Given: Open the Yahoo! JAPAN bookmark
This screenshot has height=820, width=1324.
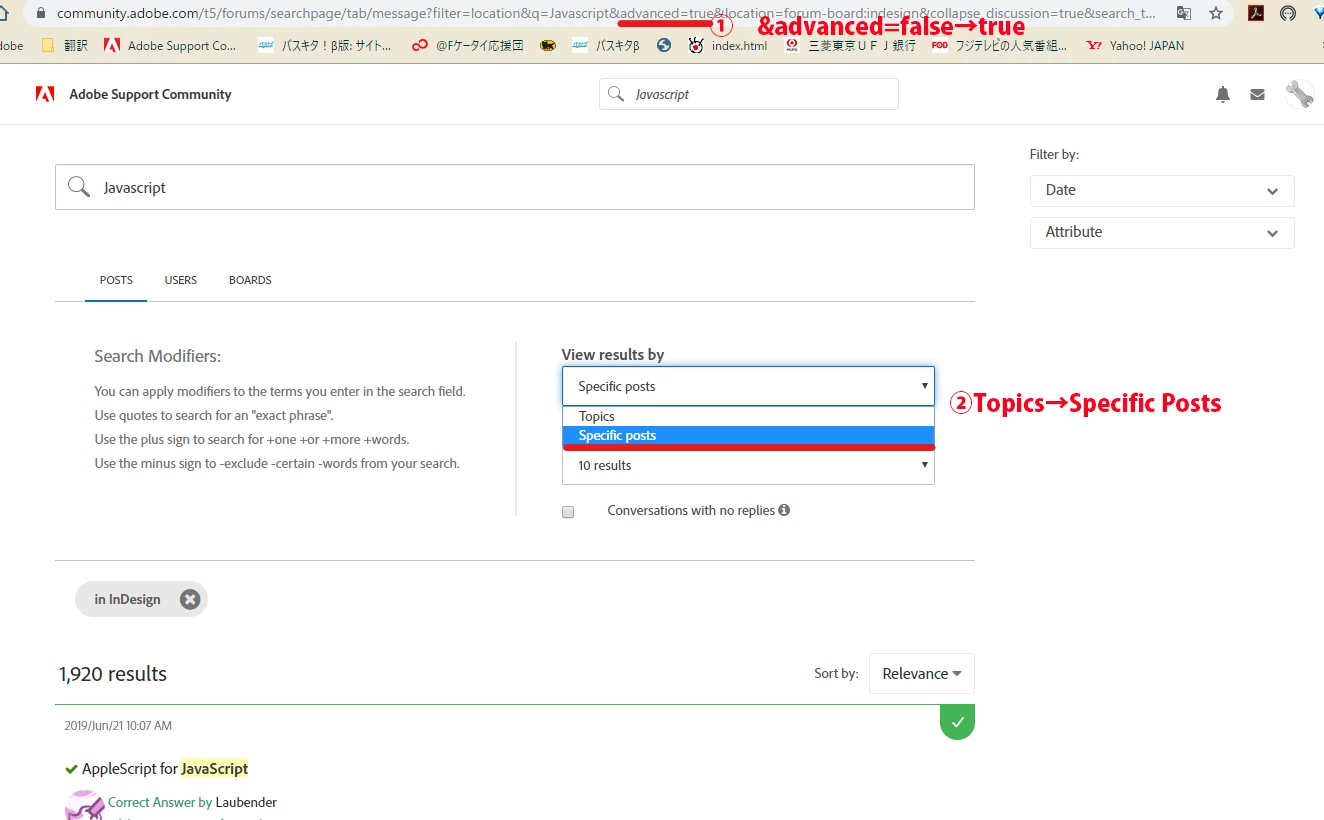Looking at the screenshot, I should coord(1135,45).
